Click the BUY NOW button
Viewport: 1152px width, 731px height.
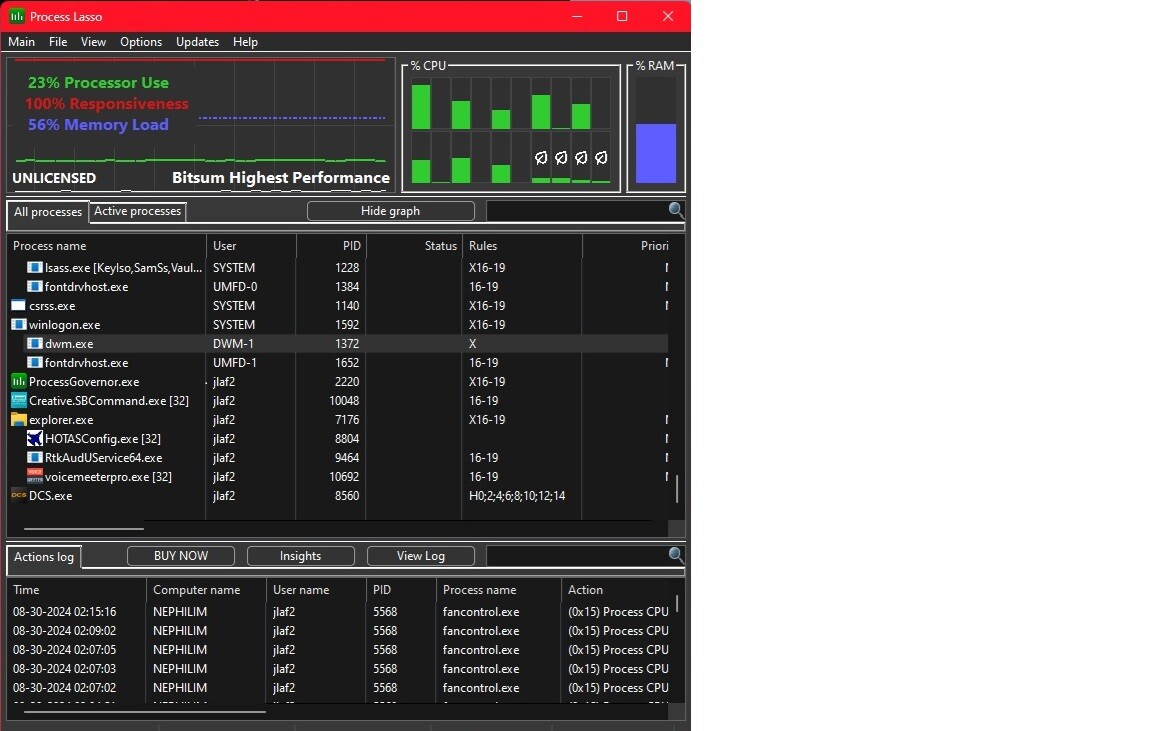[x=181, y=555]
